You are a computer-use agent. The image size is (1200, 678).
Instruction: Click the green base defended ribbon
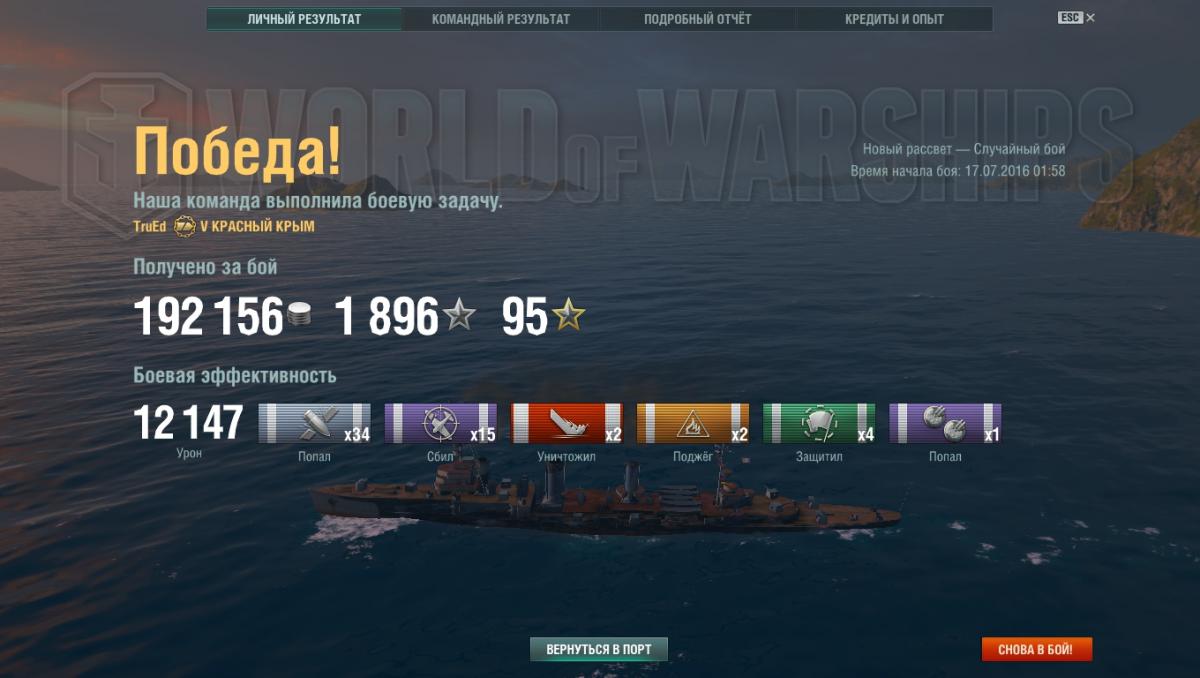click(819, 423)
